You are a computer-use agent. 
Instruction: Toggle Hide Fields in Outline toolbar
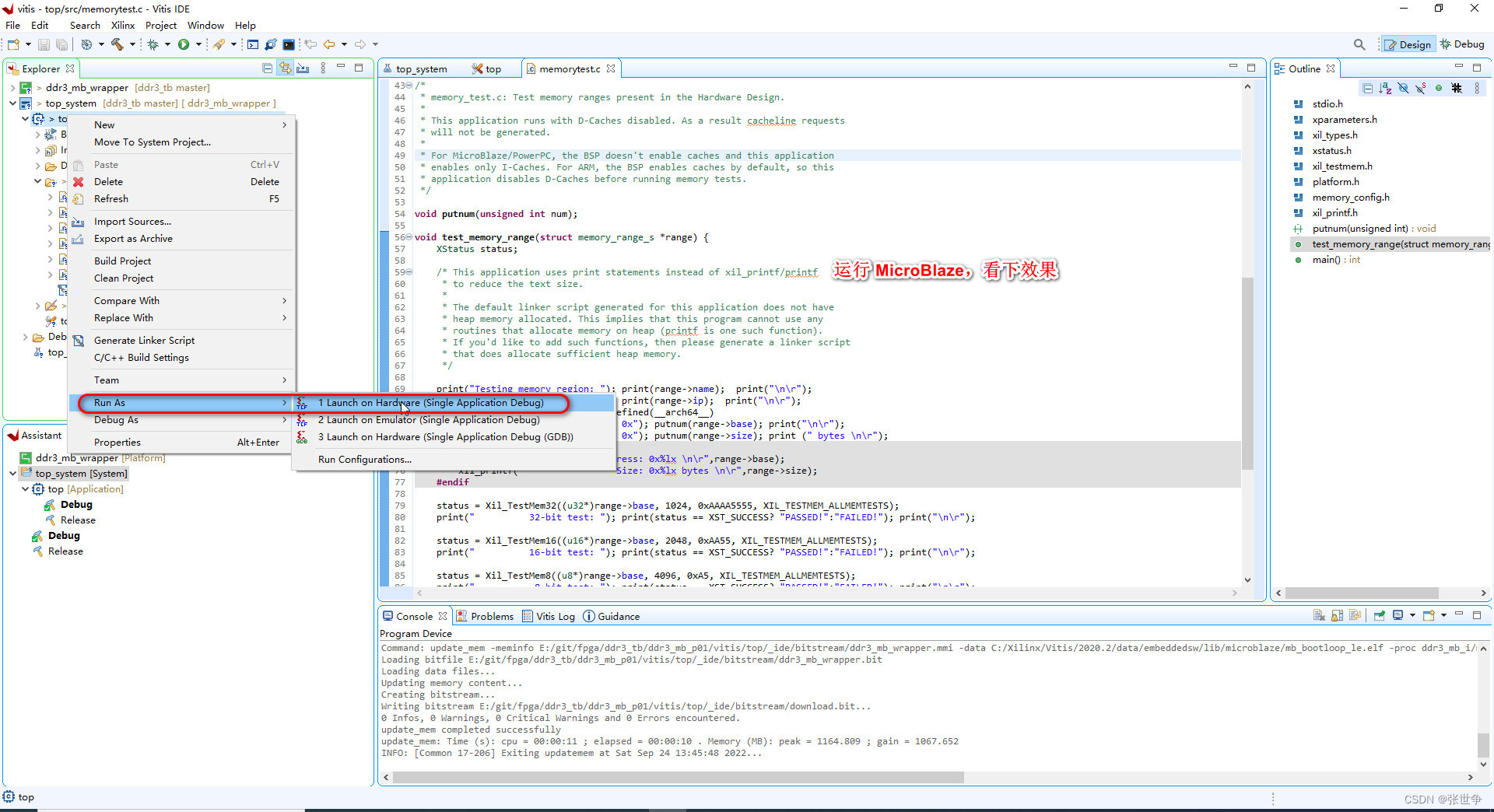[x=1403, y=88]
